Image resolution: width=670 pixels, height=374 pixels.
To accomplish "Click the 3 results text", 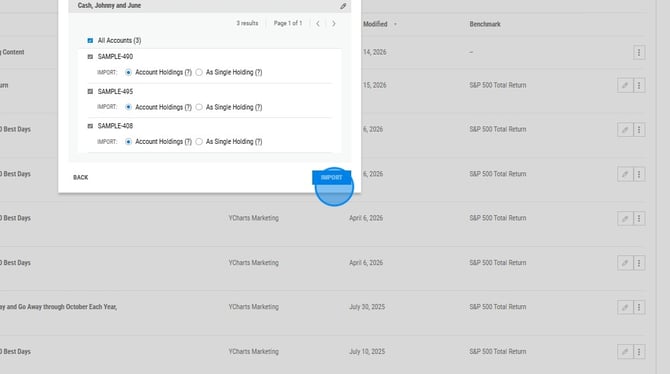I will [247, 23].
